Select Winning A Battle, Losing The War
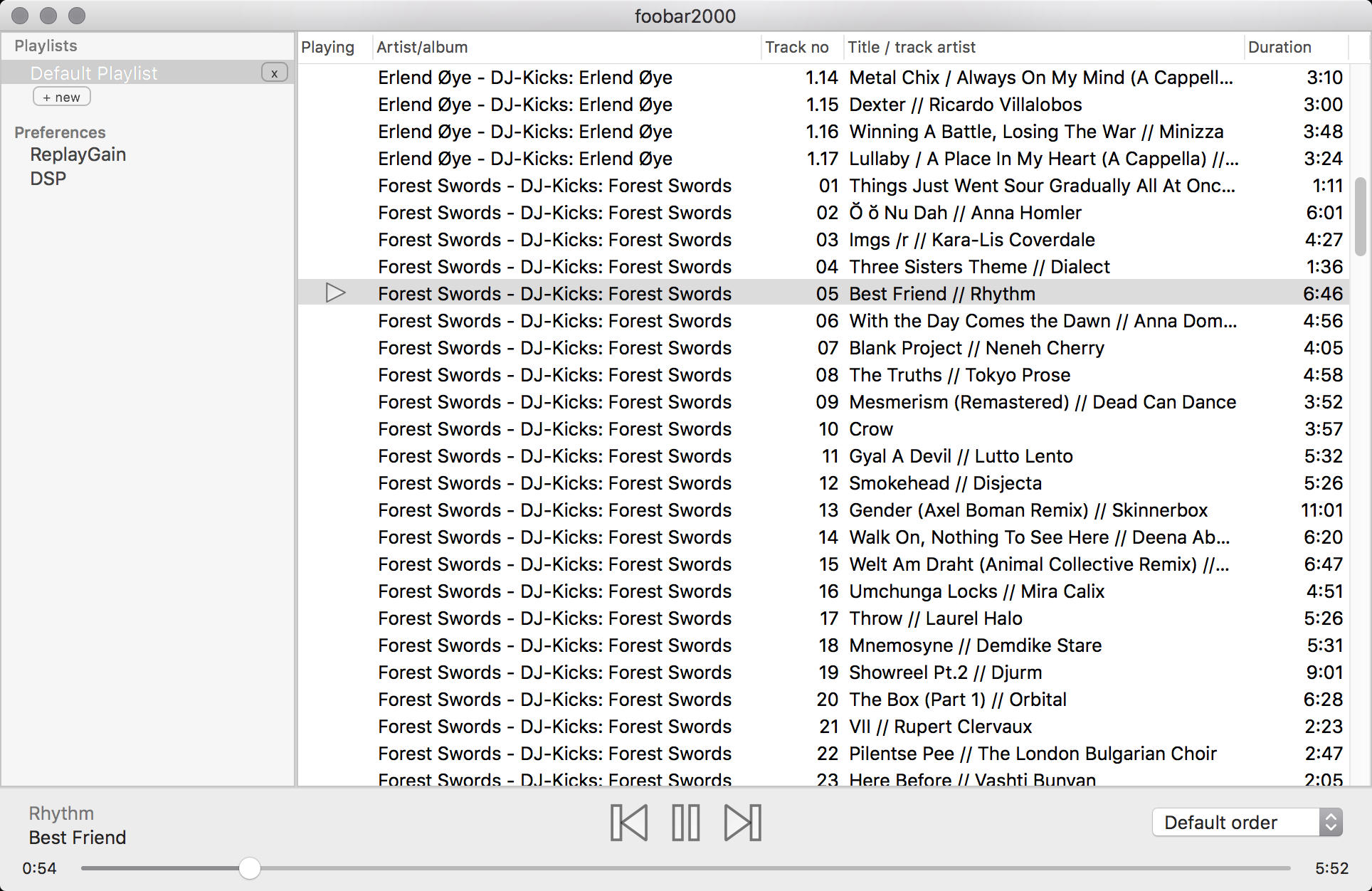 (x=823, y=131)
